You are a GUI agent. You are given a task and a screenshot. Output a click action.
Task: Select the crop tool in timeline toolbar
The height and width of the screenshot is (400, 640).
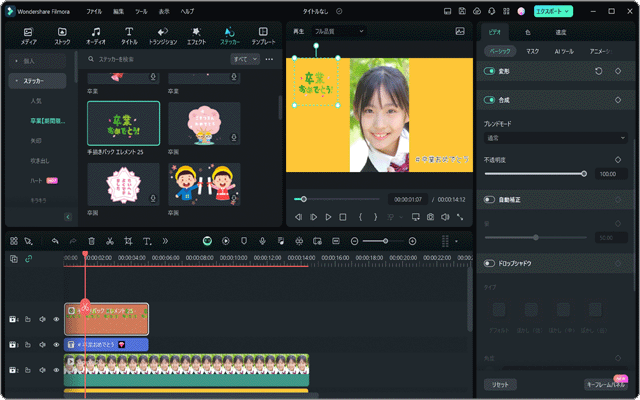[128, 241]
